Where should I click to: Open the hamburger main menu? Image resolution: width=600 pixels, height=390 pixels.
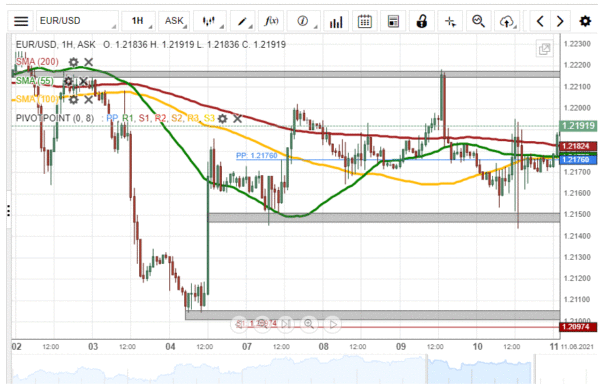pyautogui.click(x=21, y=21)
